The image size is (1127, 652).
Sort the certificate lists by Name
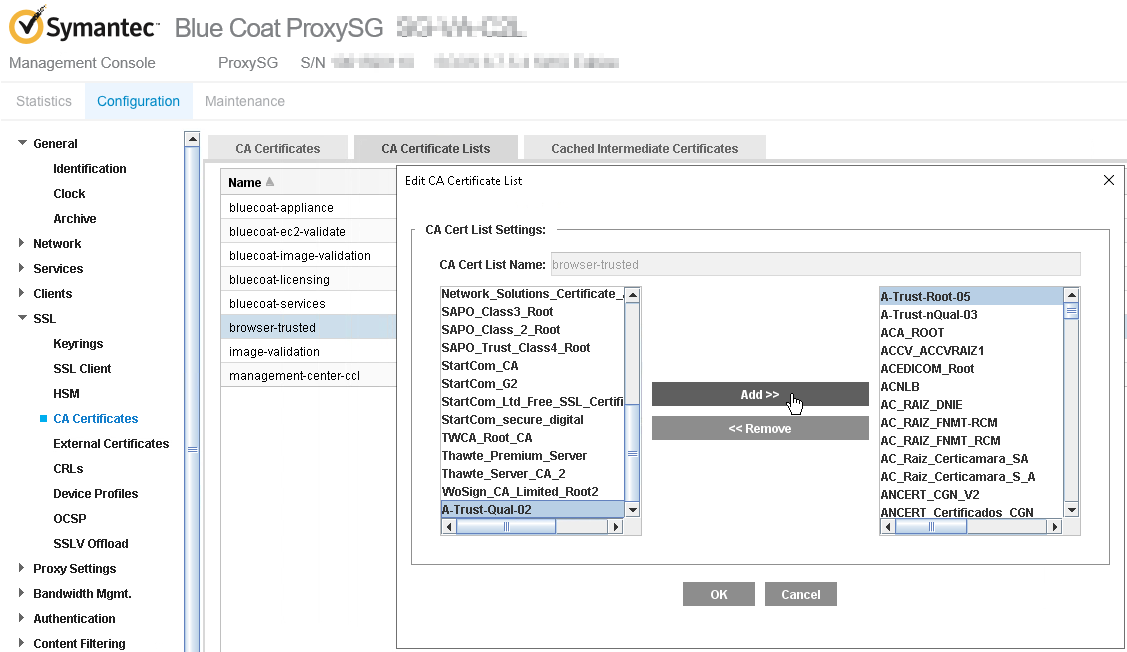tap(246, 181)
